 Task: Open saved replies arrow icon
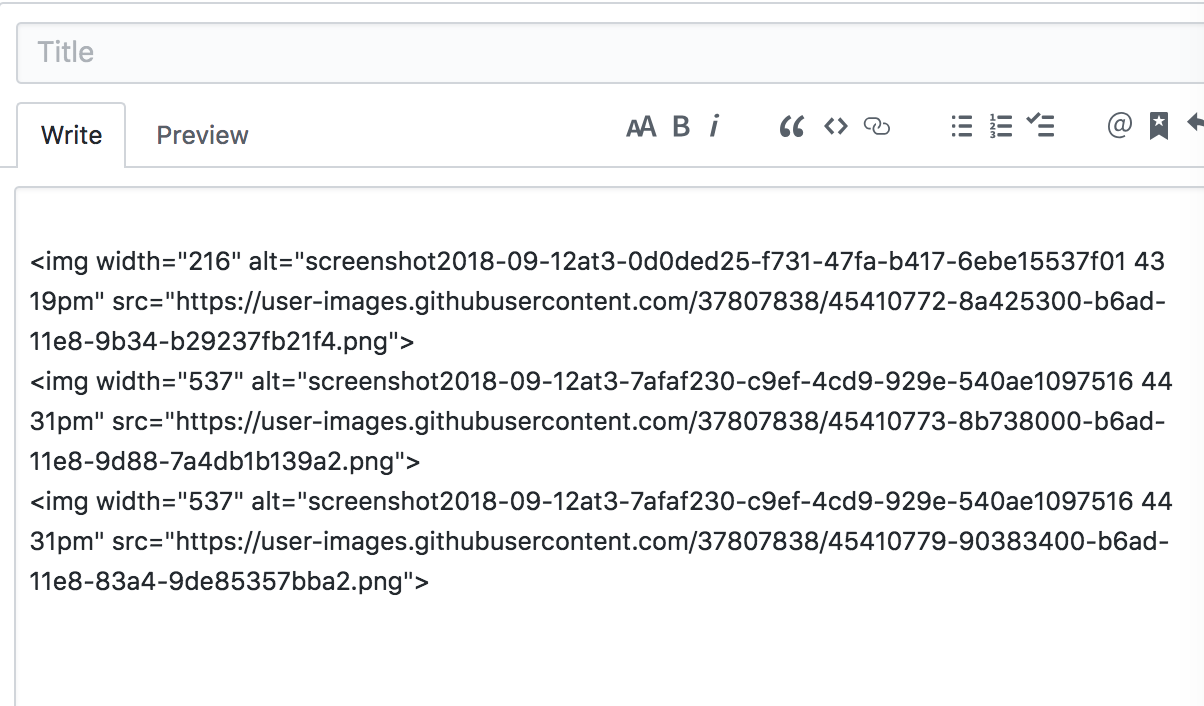click(1194, 123)
